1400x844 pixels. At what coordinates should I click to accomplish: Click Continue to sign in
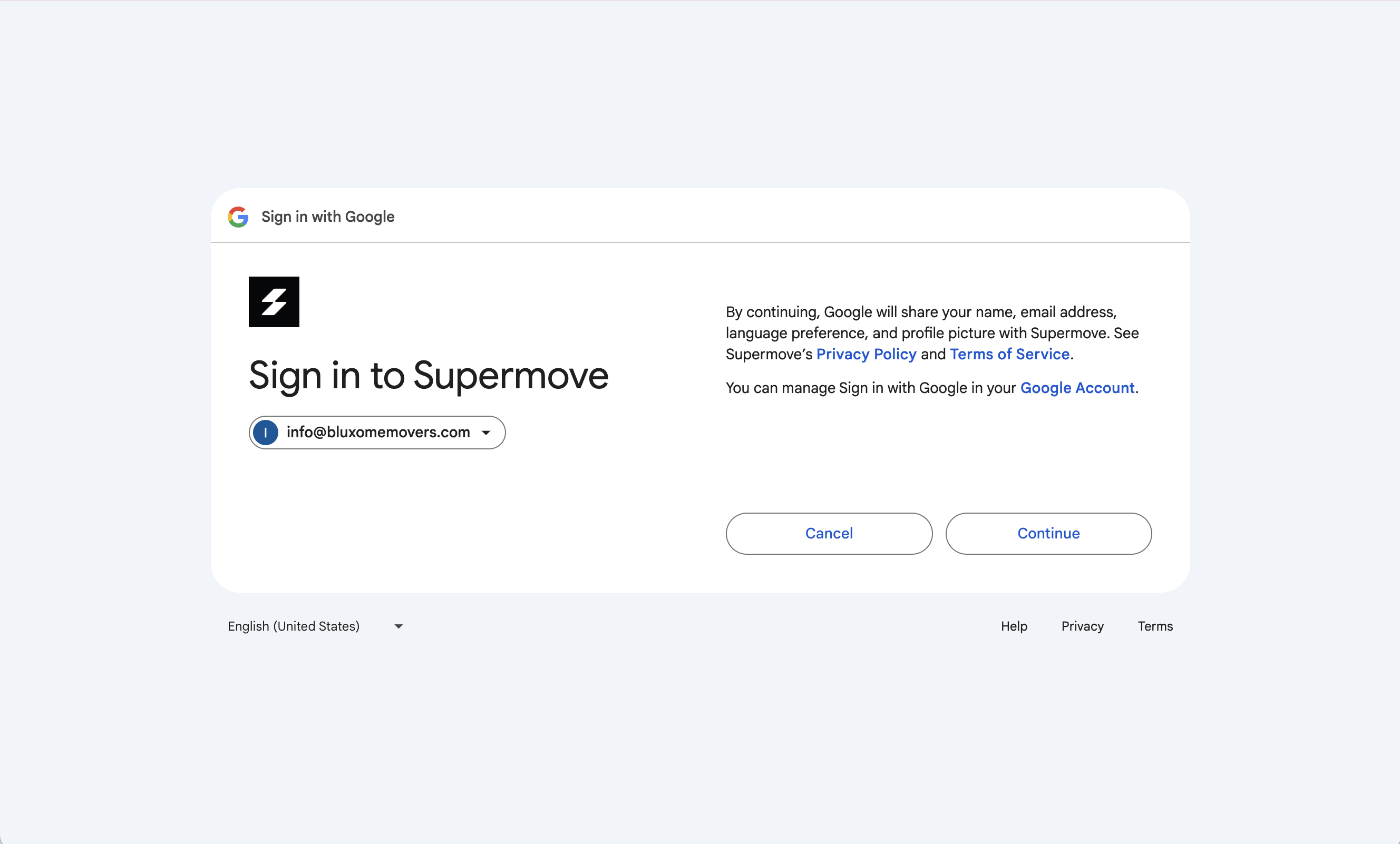click(x=1048, y=533)
